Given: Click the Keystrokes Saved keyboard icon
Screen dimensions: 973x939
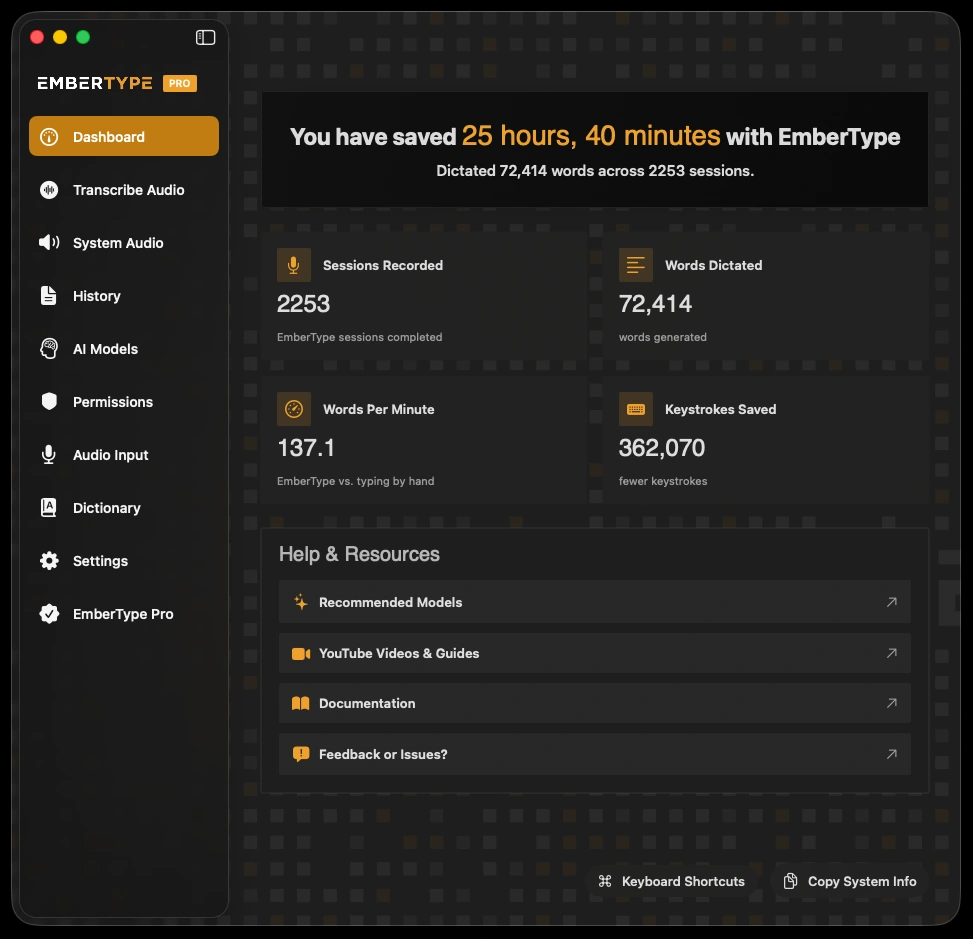Looking at the screenshot, I should pyautogui.click(x=635, y=409).
